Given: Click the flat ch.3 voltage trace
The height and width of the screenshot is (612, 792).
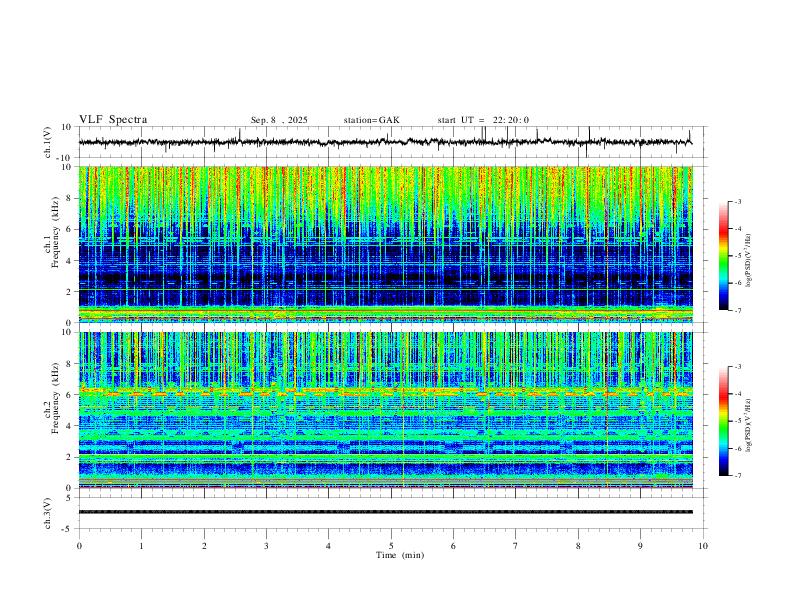Looking at the screenshot, I should [385, 512].
